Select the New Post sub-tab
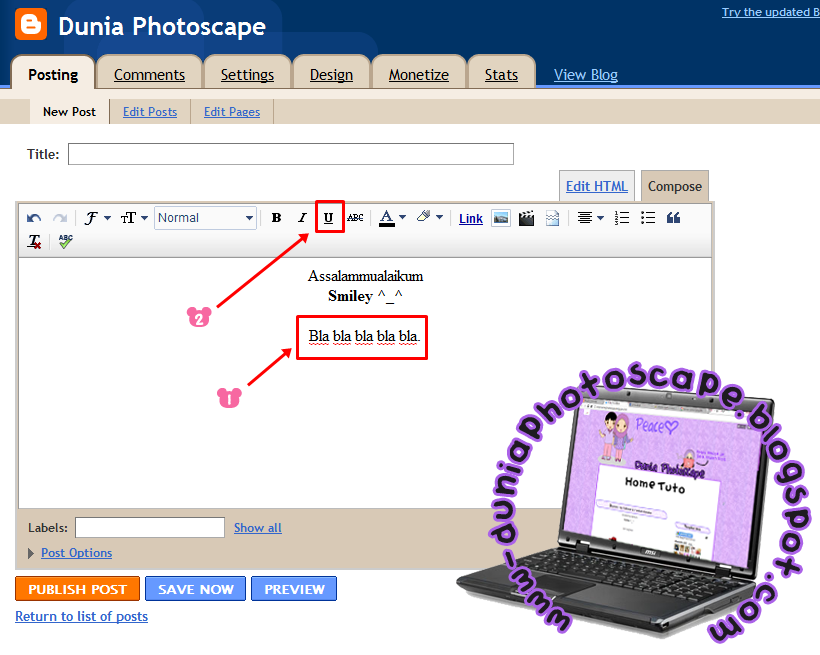The width and height of the screenshot is (820, 655). pos(70,111)
